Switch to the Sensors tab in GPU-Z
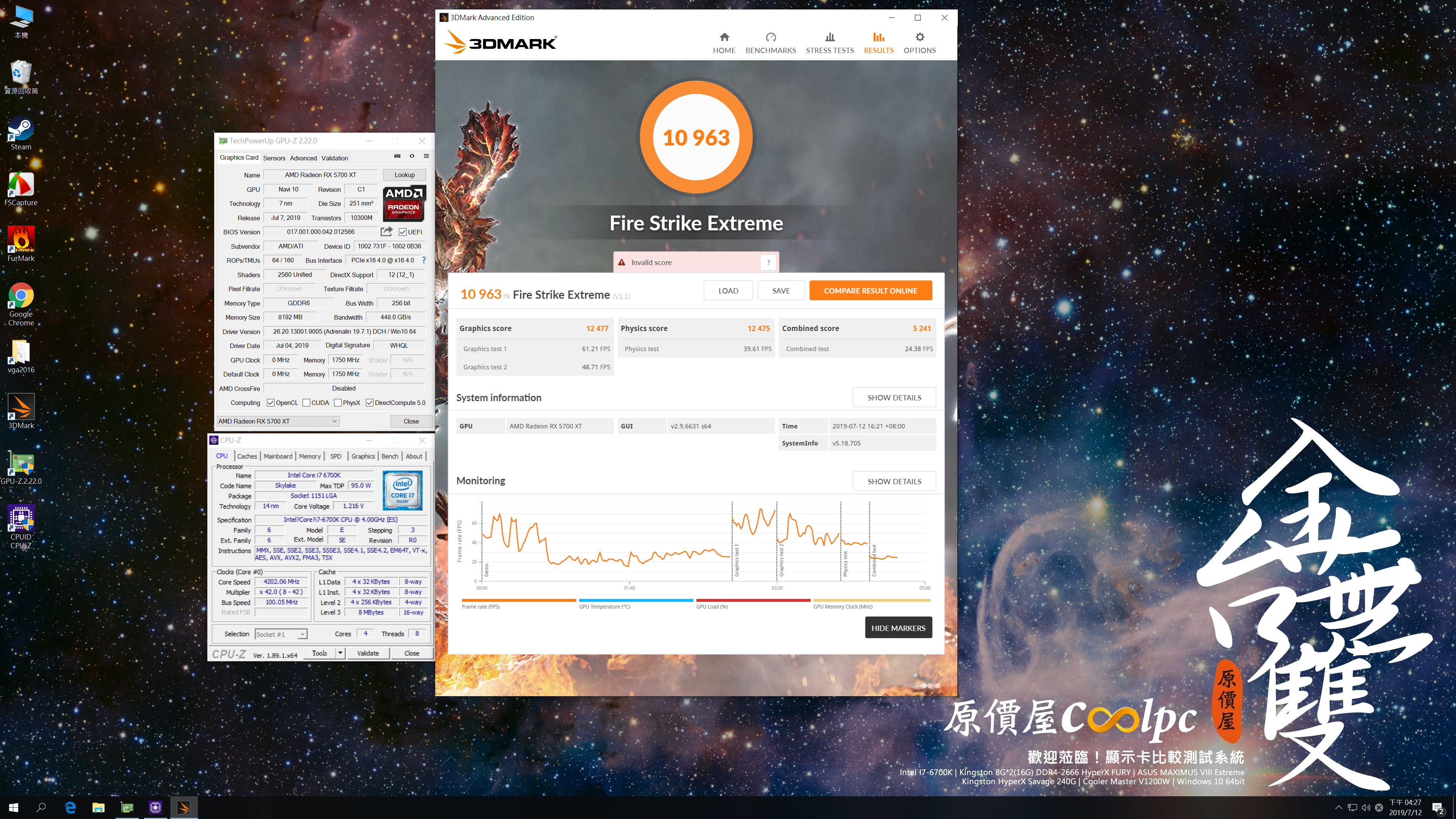 [x=274, y=158]
